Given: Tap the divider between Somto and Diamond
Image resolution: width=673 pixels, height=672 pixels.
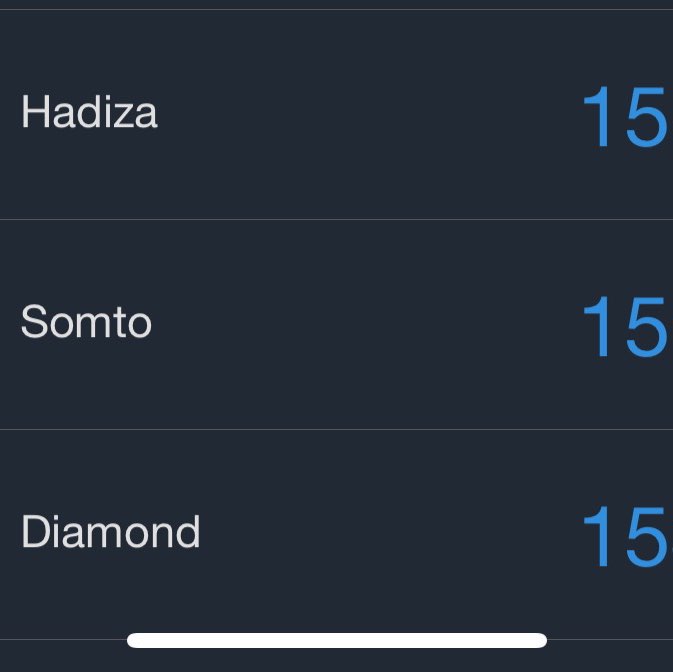Looking at the screenshot, I should (x=336, y=429).
